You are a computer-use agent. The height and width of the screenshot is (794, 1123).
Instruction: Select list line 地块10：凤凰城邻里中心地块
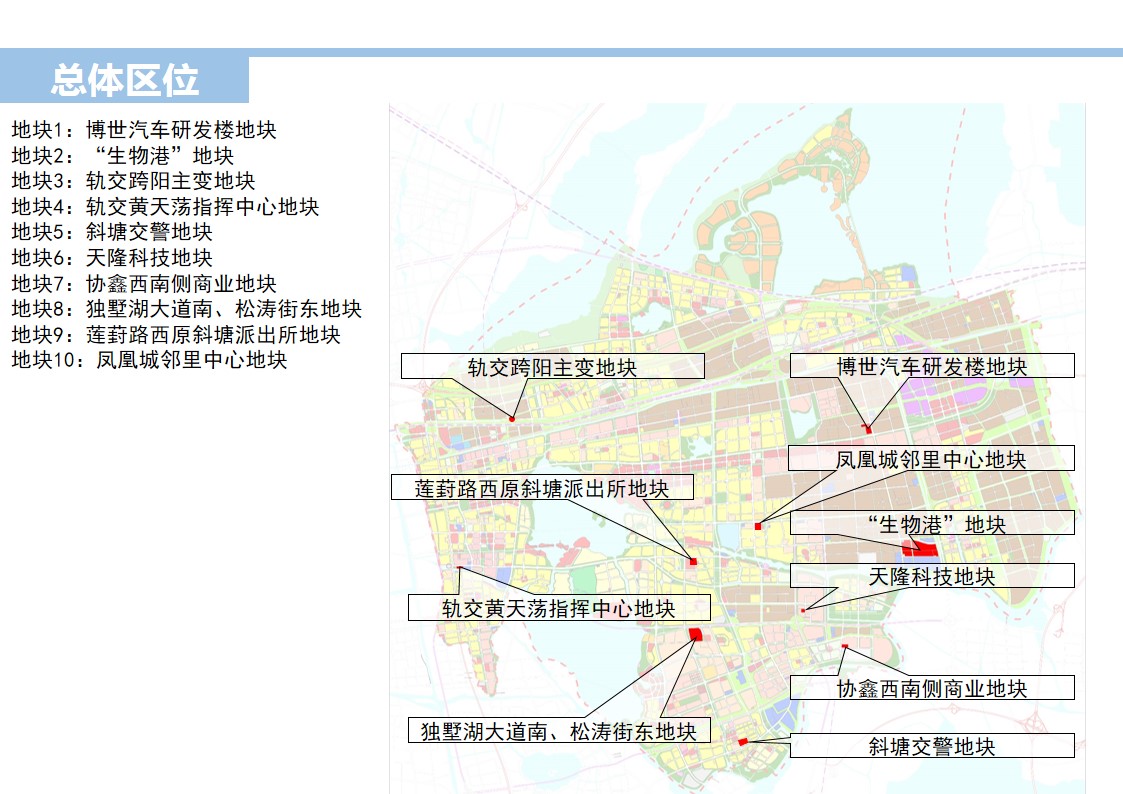click(149, 360)
